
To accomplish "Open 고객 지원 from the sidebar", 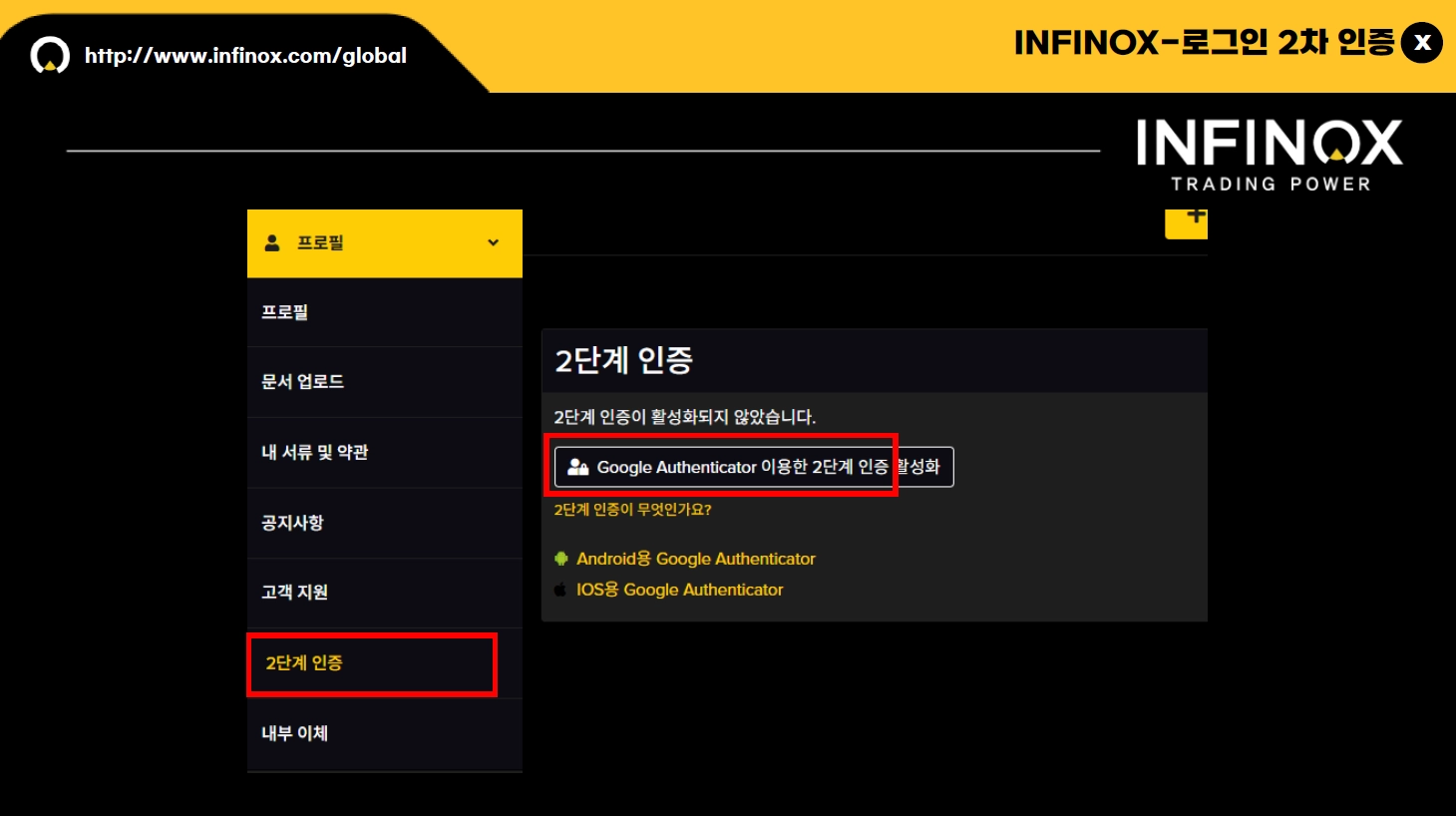I will tap(385, 593).
